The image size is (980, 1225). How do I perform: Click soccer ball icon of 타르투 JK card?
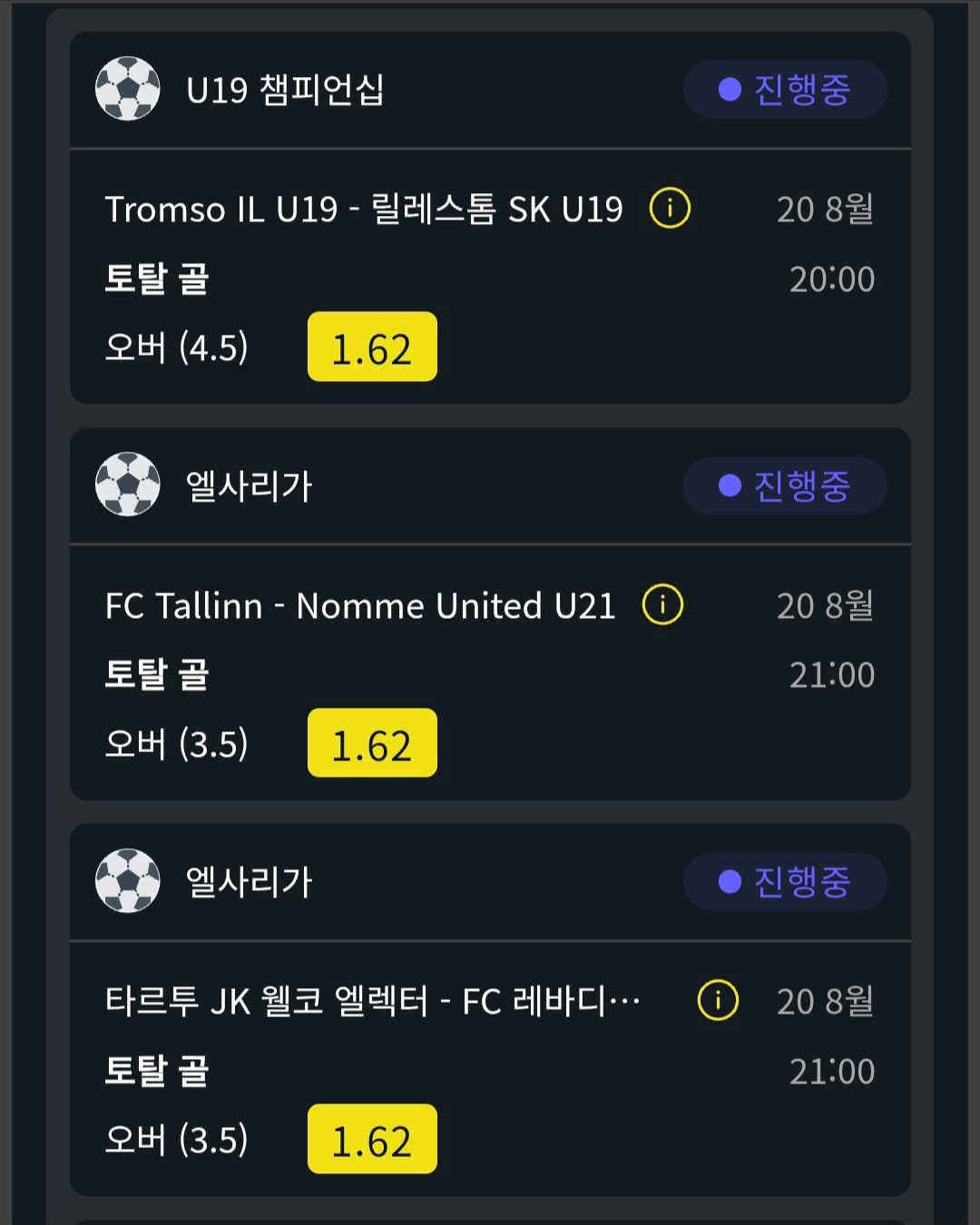click(x=128, y=881)
